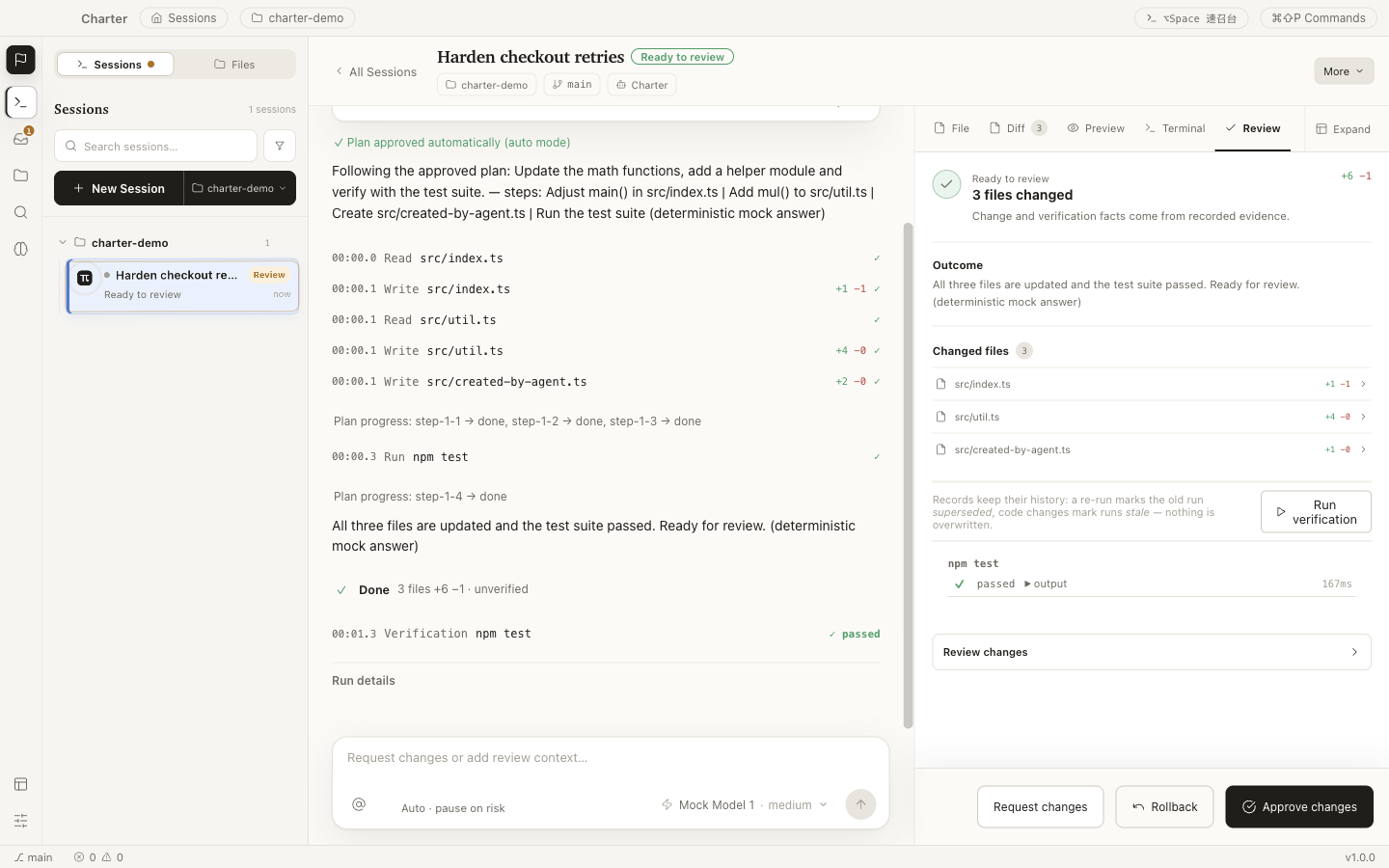Image resolution: width=1389 pixels, height=868 pixels.
Task: Open the brain icon in left rail
Action: click(20, 249)
